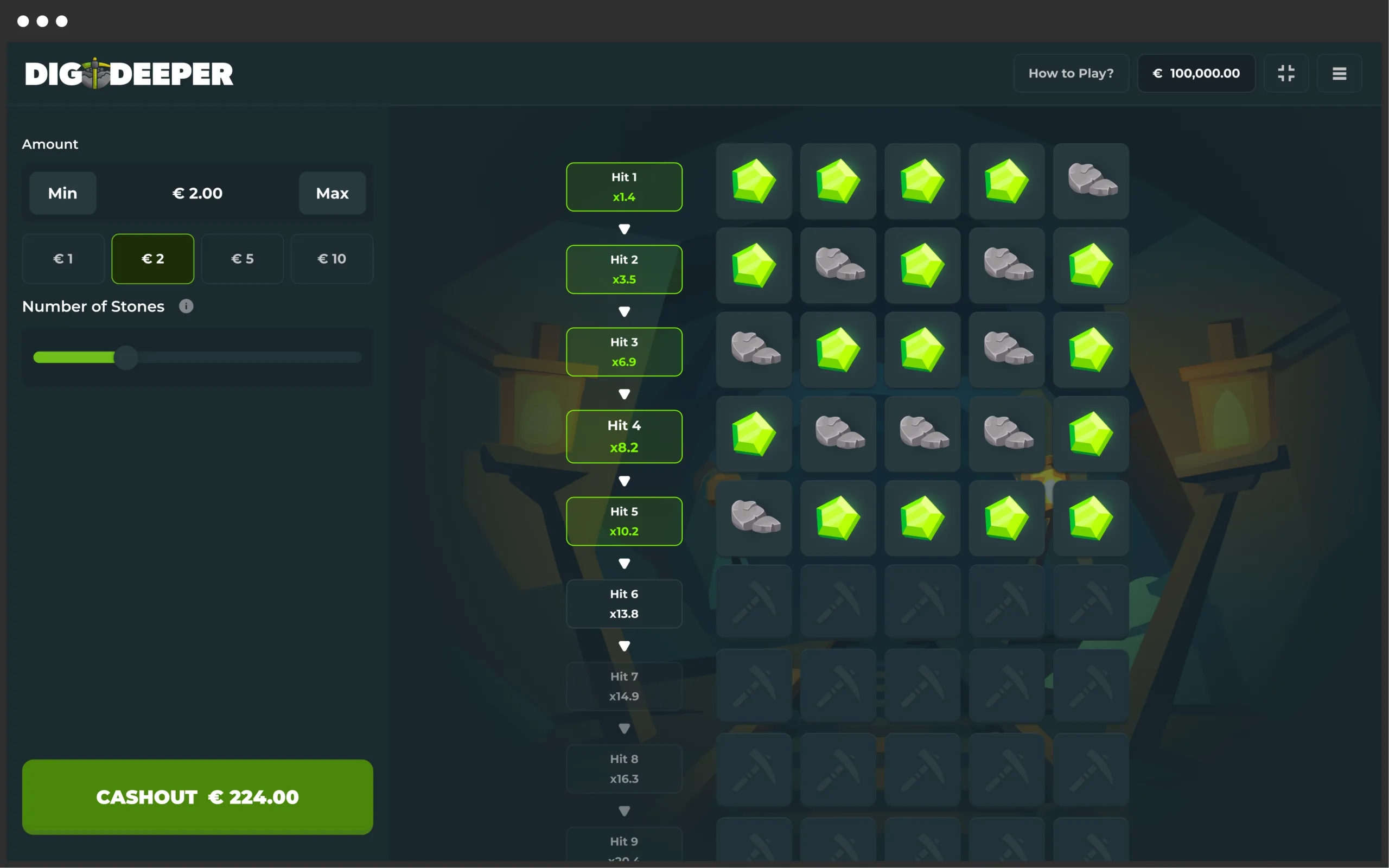Select the Hit 4 x8.2 multiplier box
The image size is (1389, 868).
pos(624,436)
